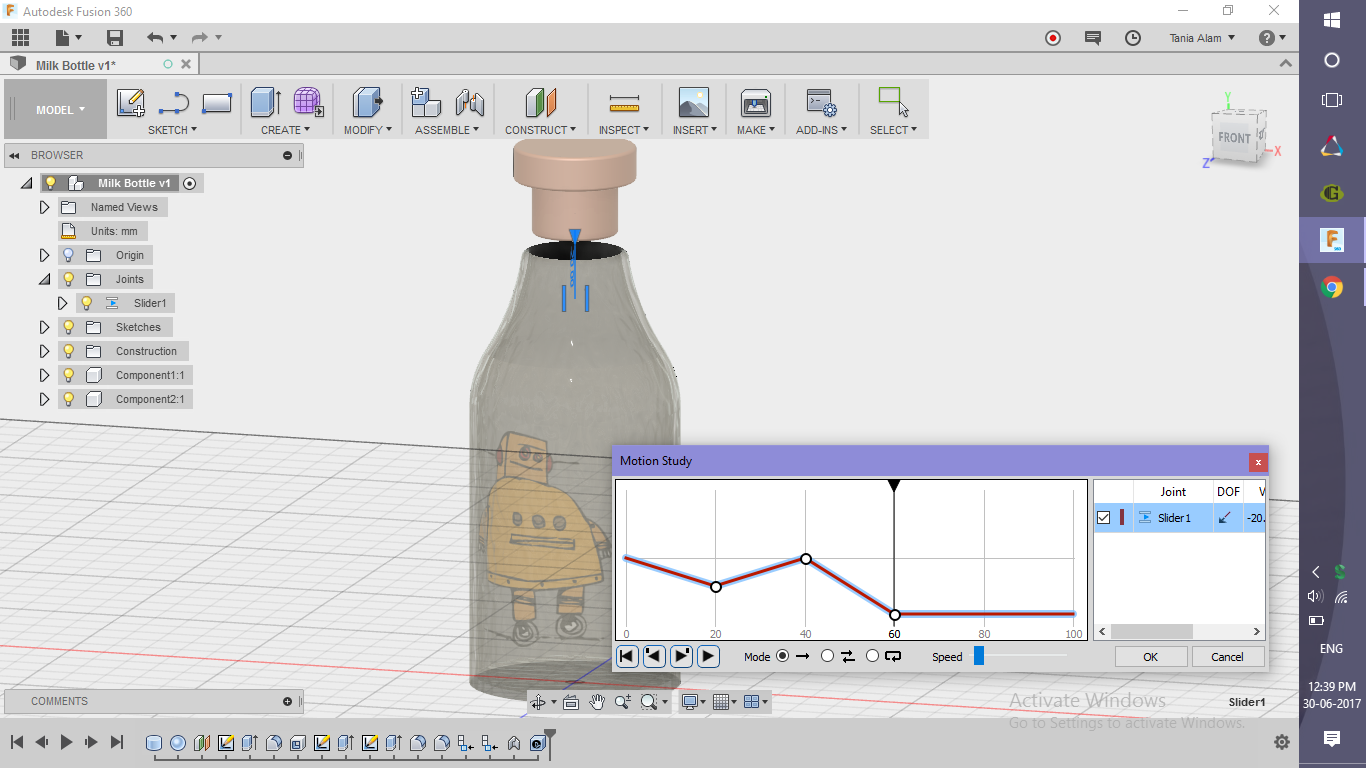This screenshot has width=1366, height=768.
Task: Click the record button in title bar
Action: pos(1053,38)
